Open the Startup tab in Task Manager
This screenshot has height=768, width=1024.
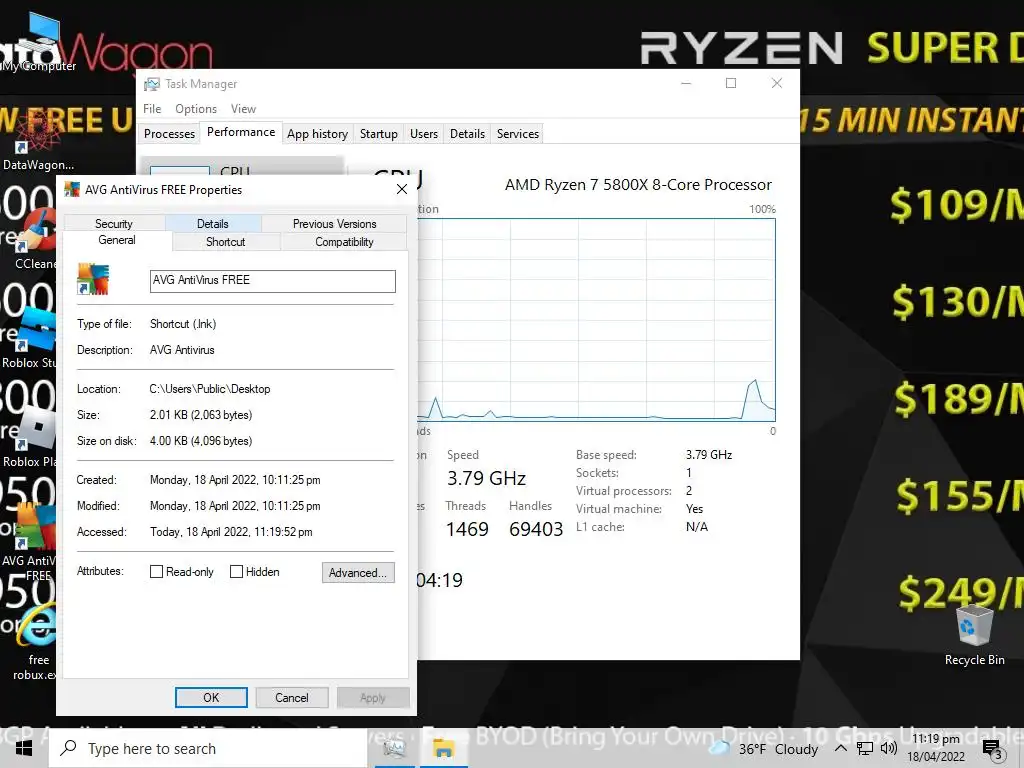(379, 134)
